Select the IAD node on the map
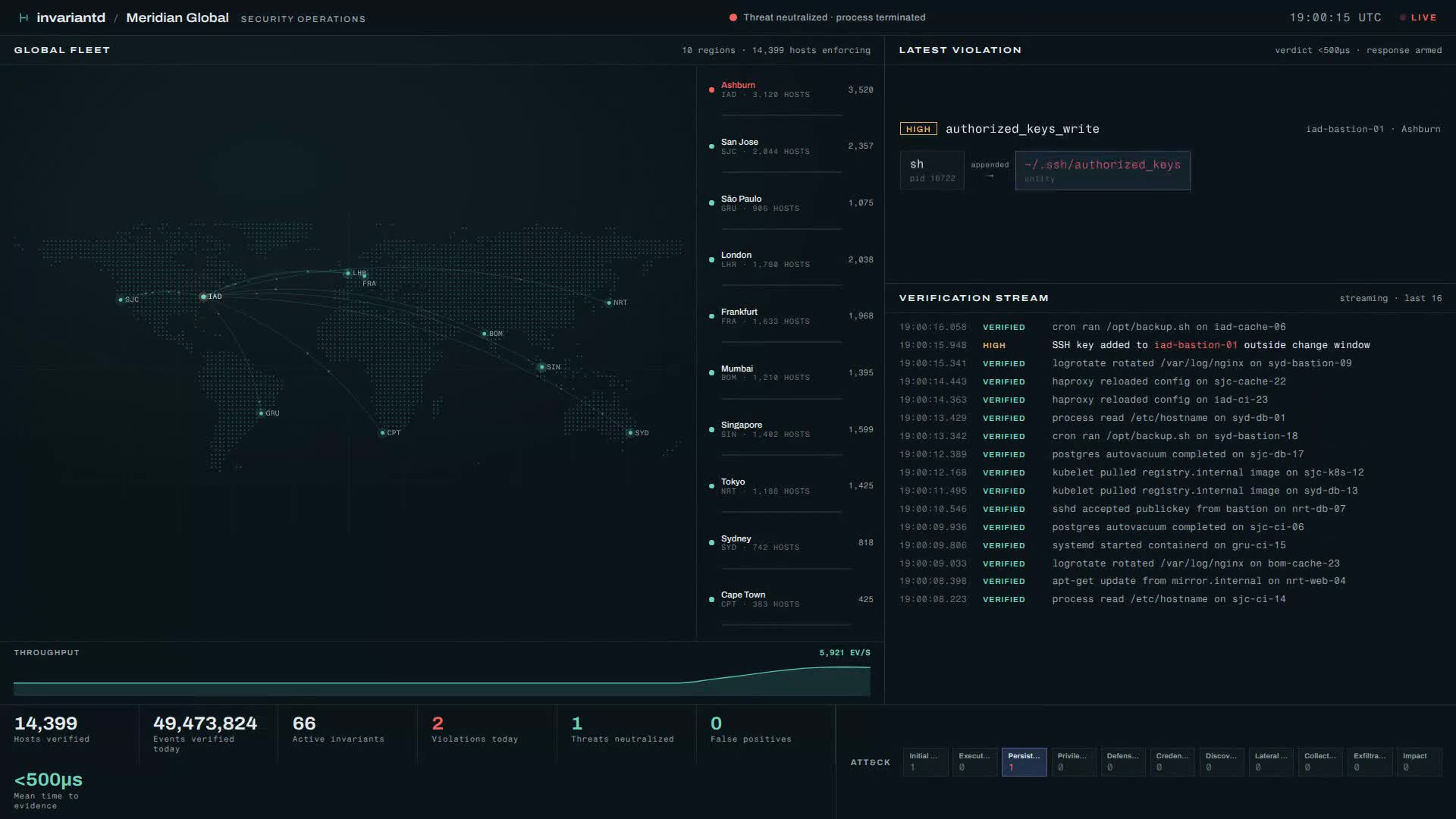The width and height of the screenshot is (1456, 819). click(203, 297)
